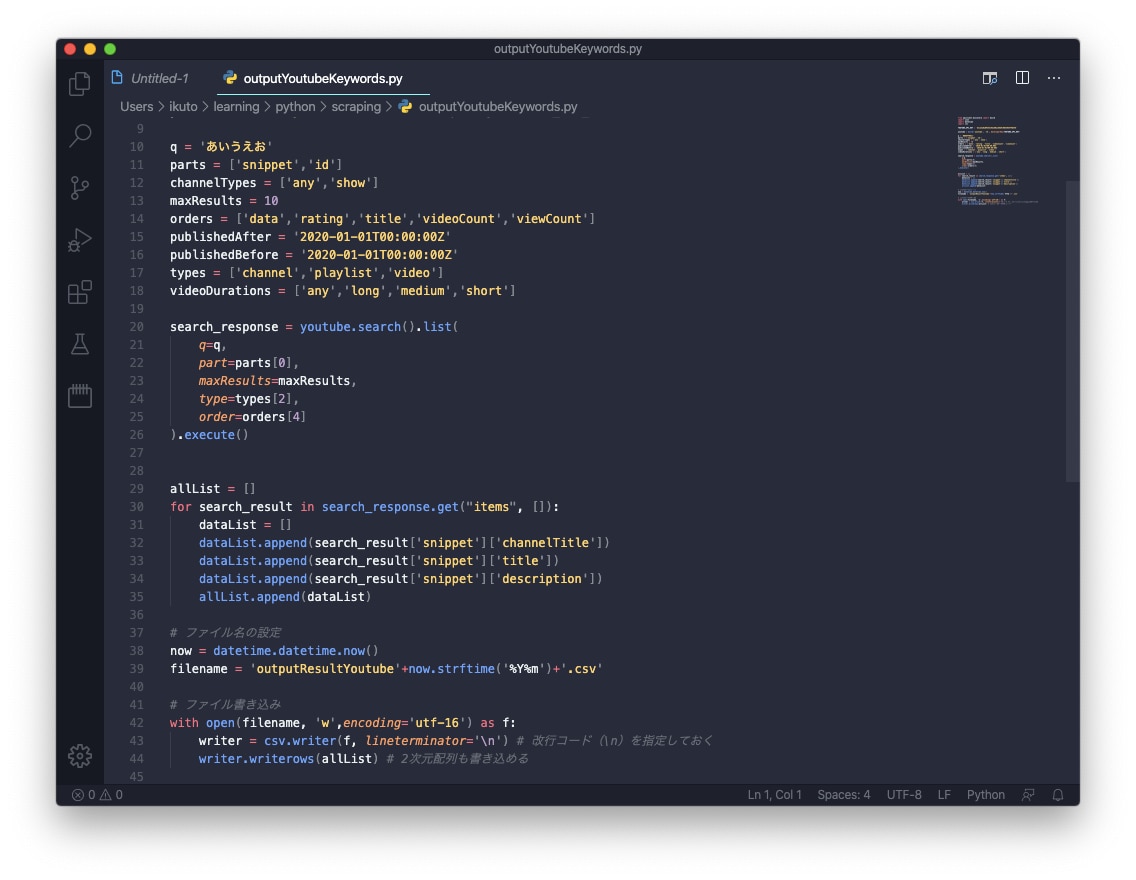Click the errors and warnings status indicator
Image resolution: width=1136 pixels, height=880 pixels.
tap(97, 795)
